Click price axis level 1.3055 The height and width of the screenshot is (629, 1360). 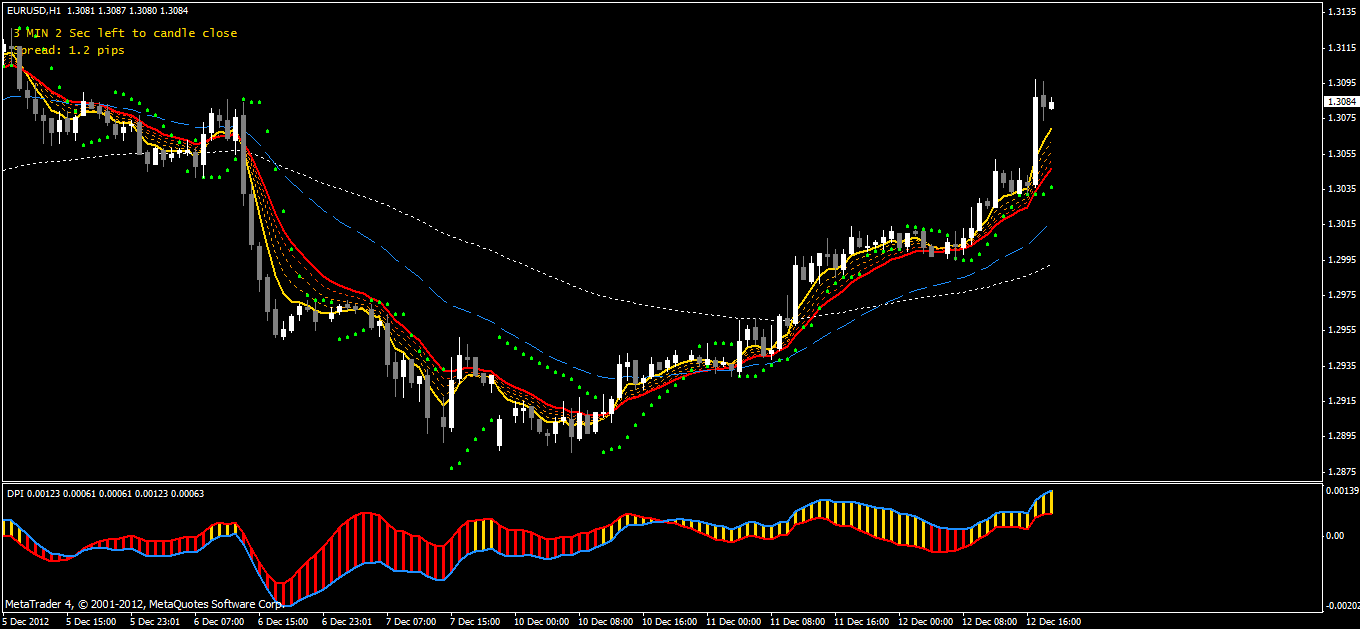pyautogui.click(x=1341, y=154)
